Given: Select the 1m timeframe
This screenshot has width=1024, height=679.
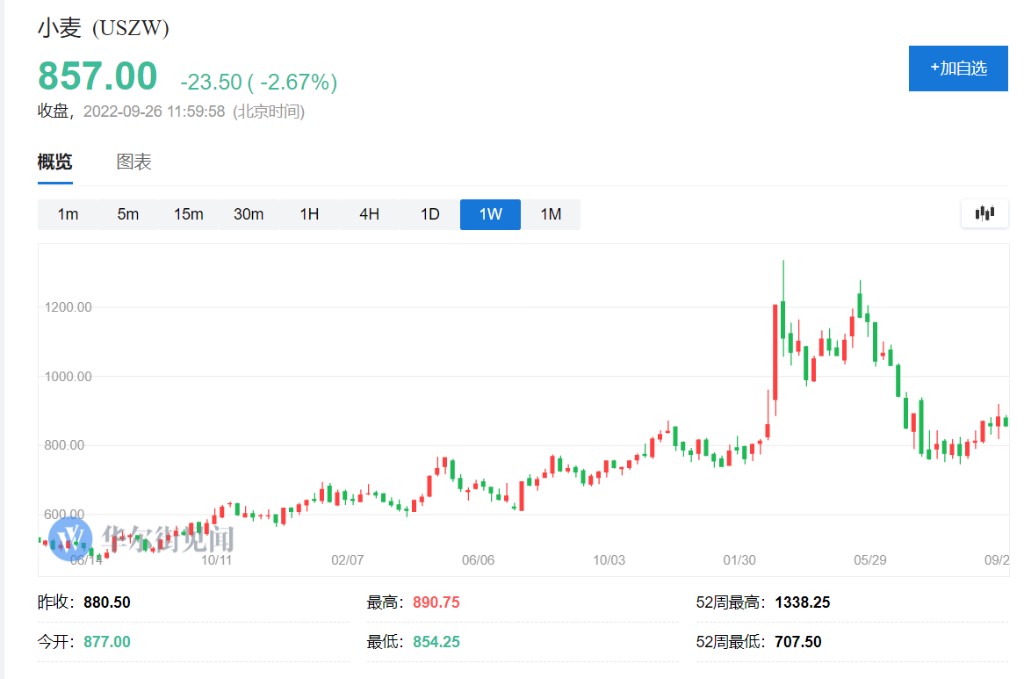Looking at the screenshot, I should [68, 214].
